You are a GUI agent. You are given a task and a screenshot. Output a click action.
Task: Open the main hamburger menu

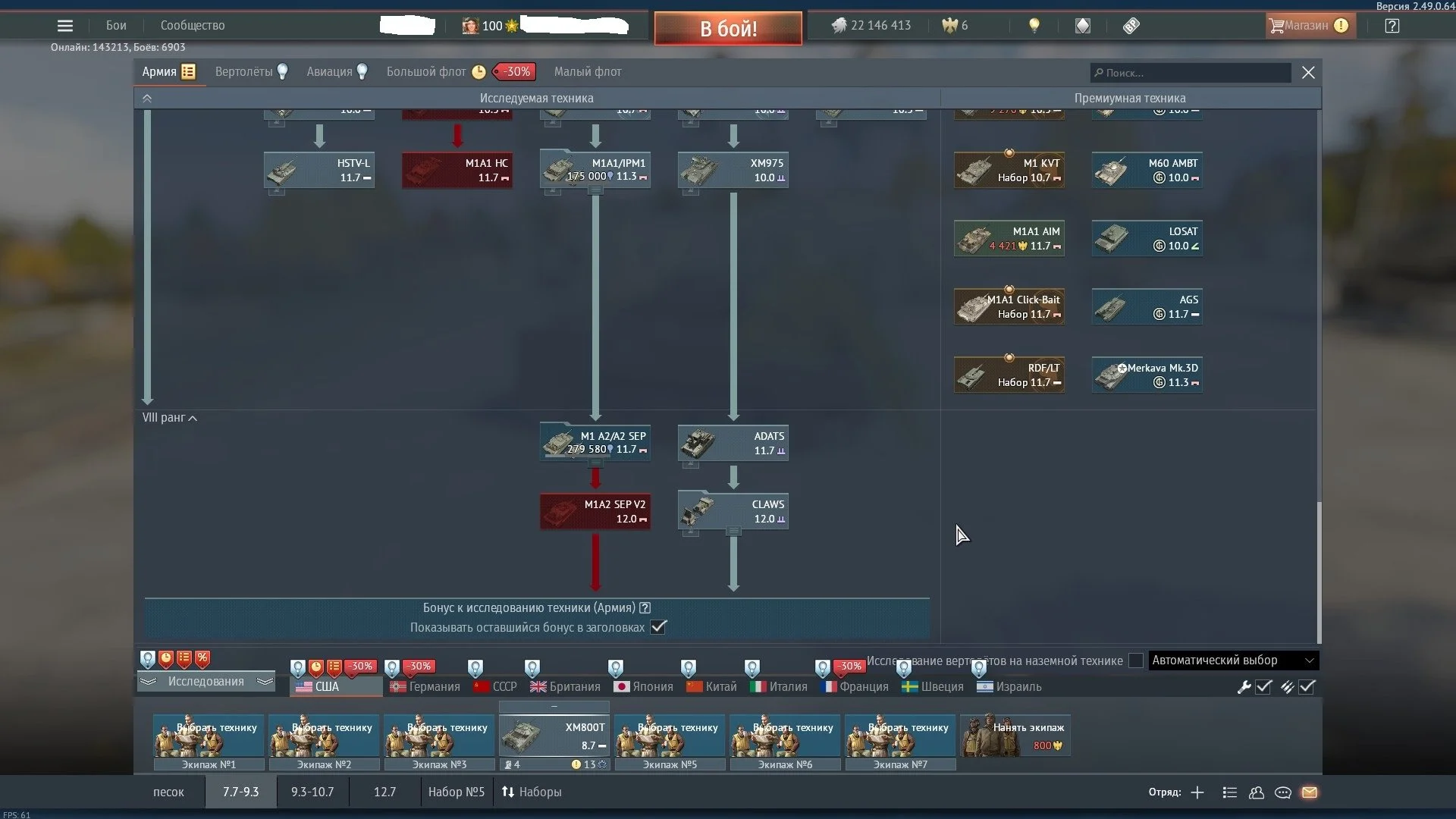coord(65,26)
